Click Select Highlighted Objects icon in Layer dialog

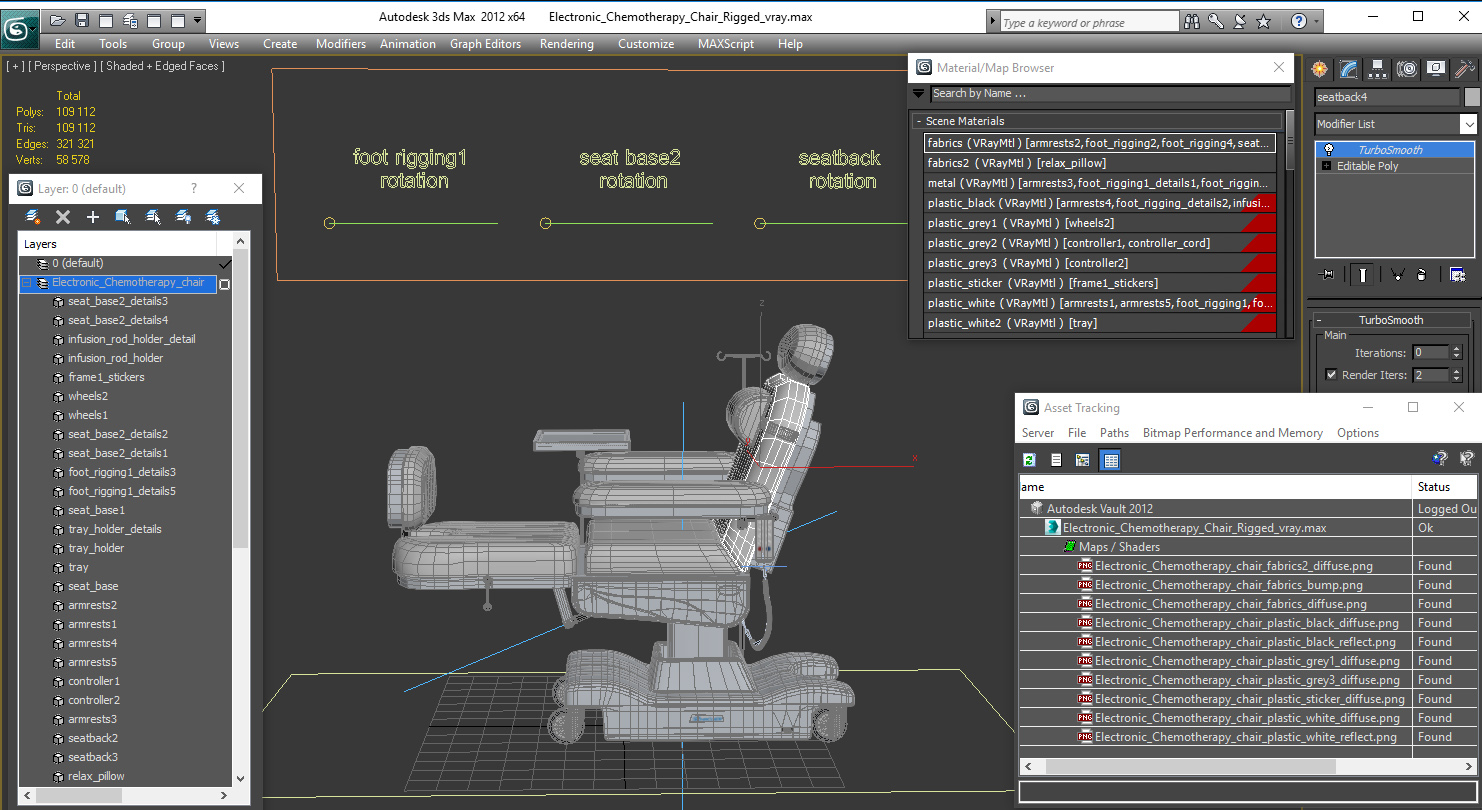[123, 217]
